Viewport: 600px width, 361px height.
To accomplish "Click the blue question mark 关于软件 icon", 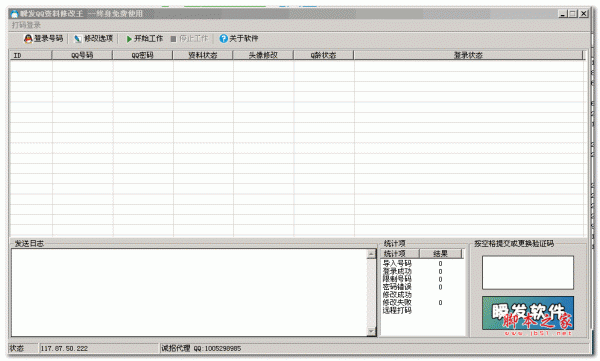I will 223,38.
